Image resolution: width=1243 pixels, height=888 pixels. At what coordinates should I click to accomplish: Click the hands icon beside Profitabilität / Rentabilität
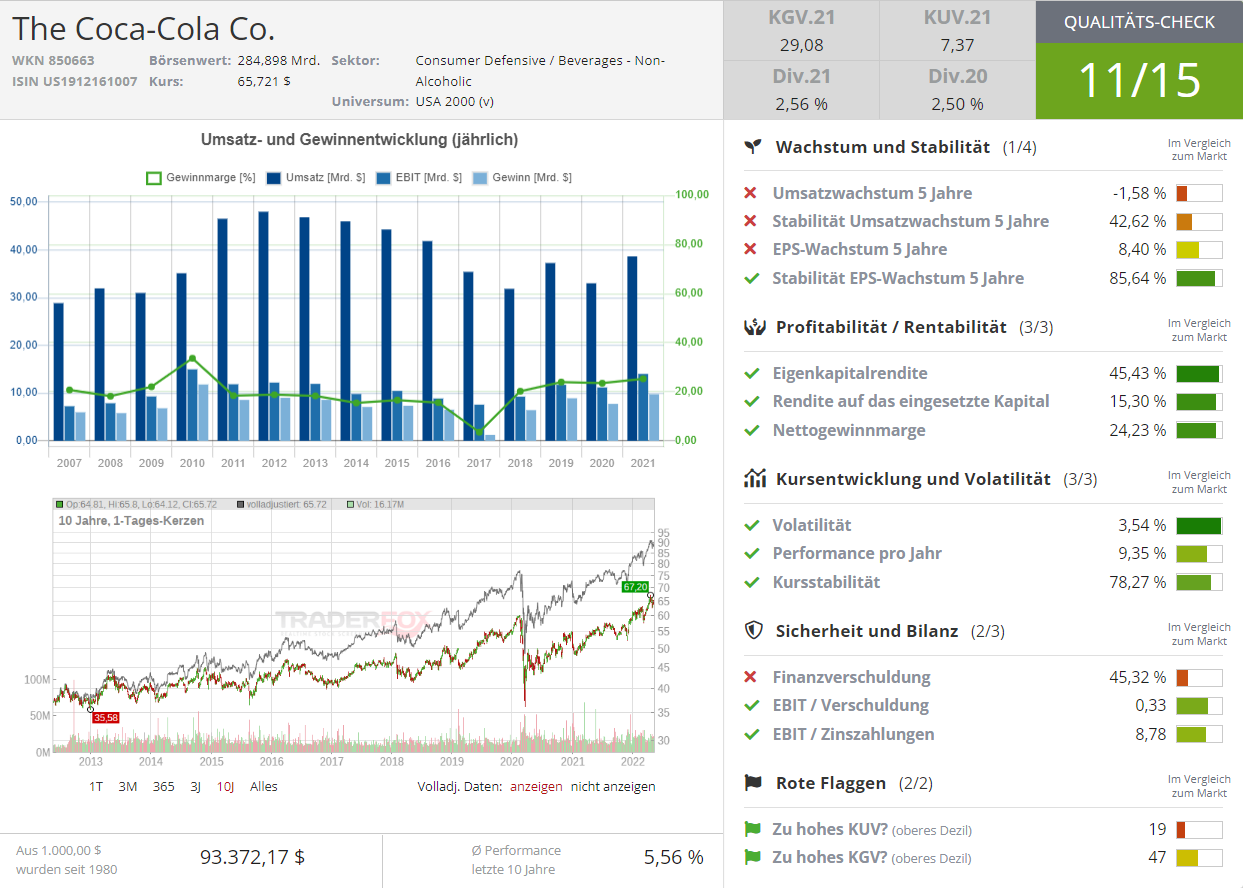coord(754,327)
